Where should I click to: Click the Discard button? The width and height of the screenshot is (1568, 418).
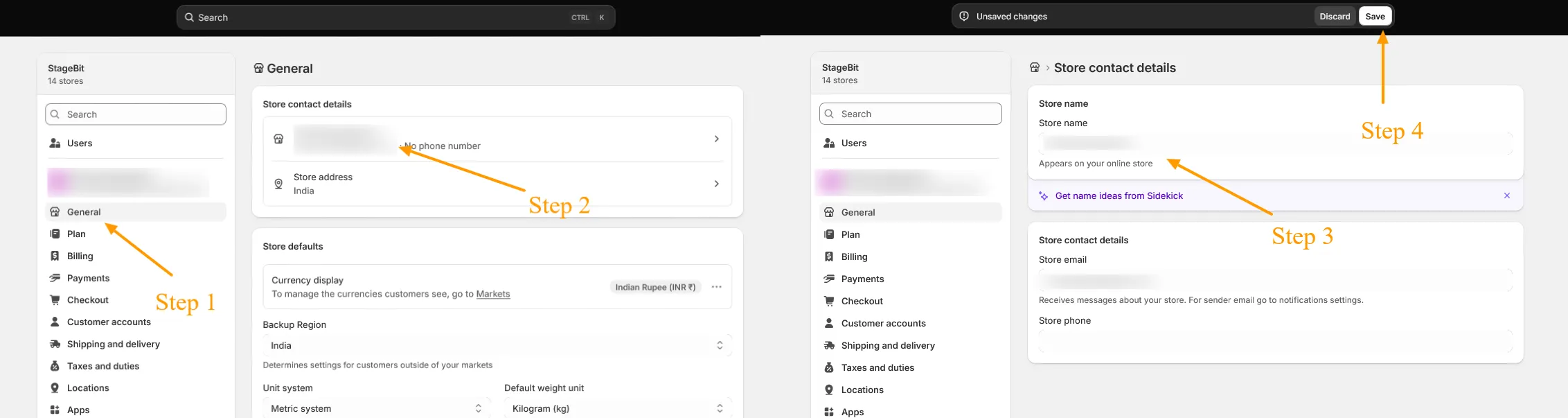[x=1335, y=16]
